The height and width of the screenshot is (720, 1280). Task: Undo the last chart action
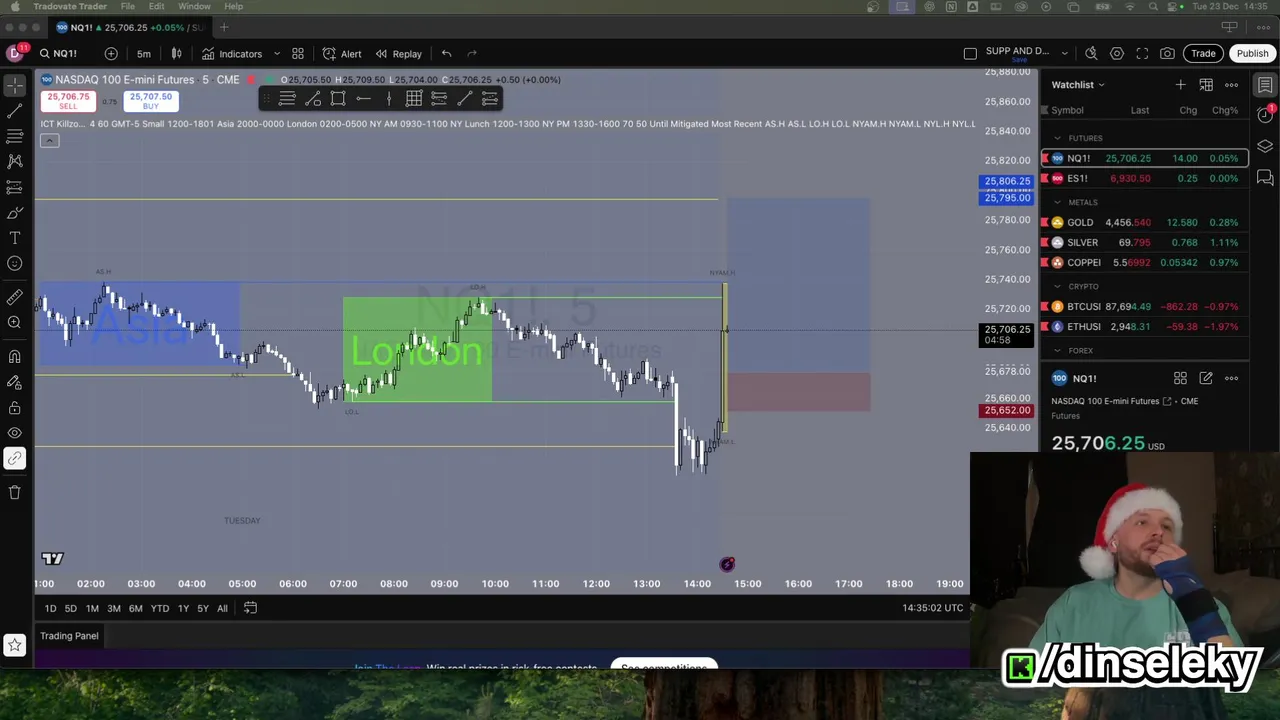pyautogui.click(x=447, y=54)
